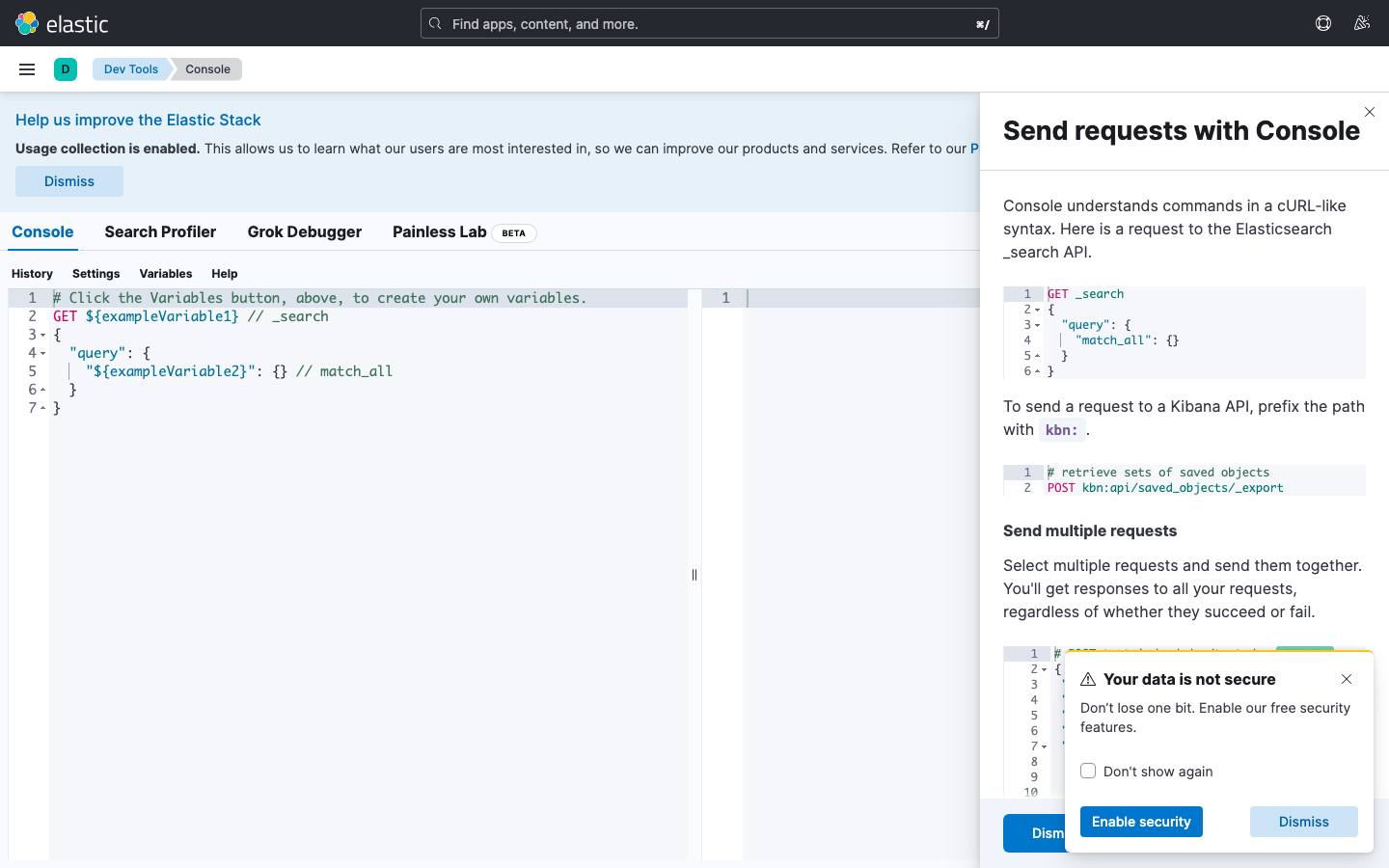Screen dimensions: 1389x868
Task: Check Don't show again checkbox
Action: click(x=1088, y=771)
